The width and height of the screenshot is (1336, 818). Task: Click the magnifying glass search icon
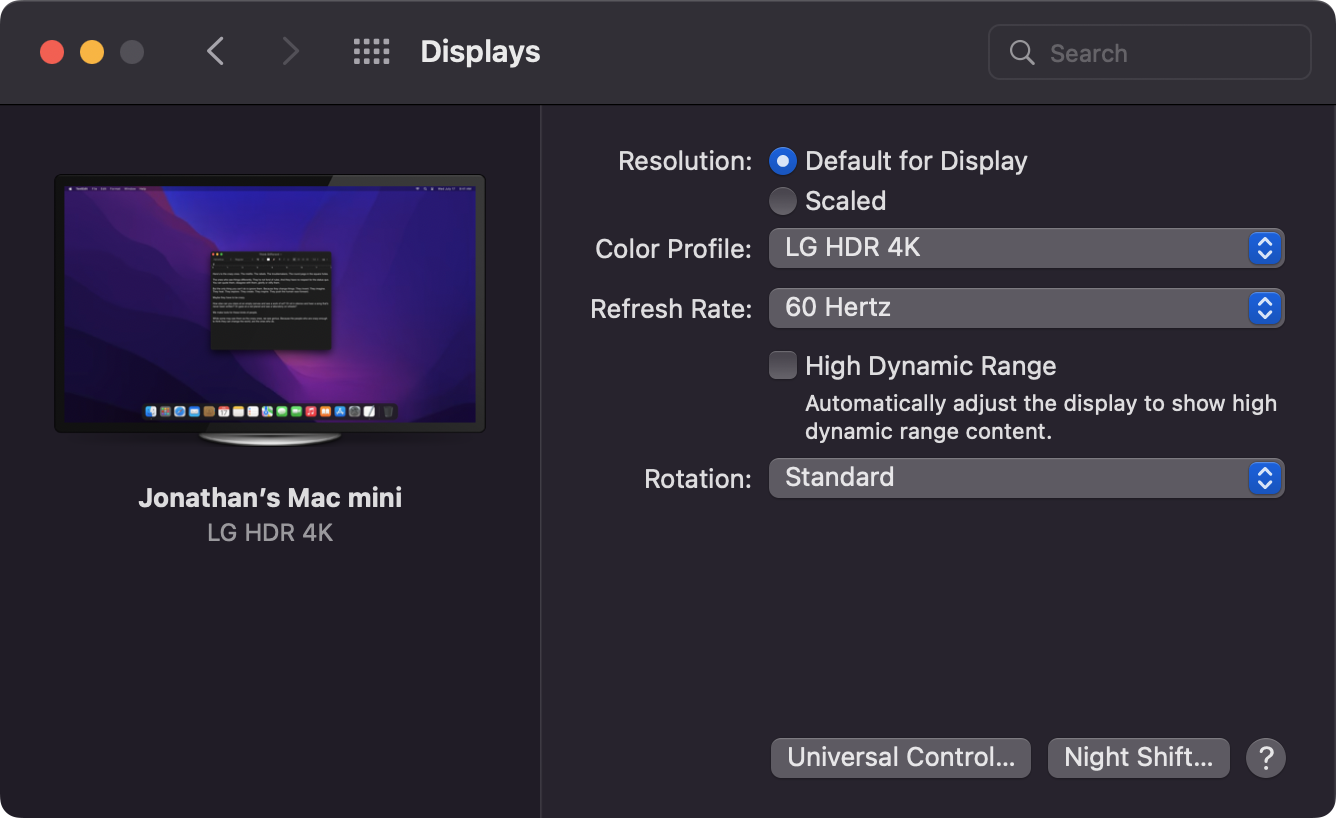1022,53
